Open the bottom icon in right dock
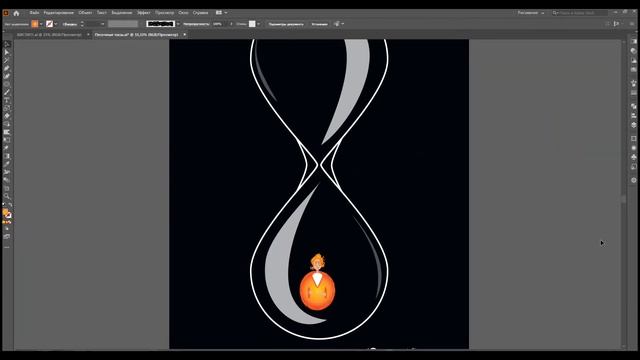 point(633,180)
